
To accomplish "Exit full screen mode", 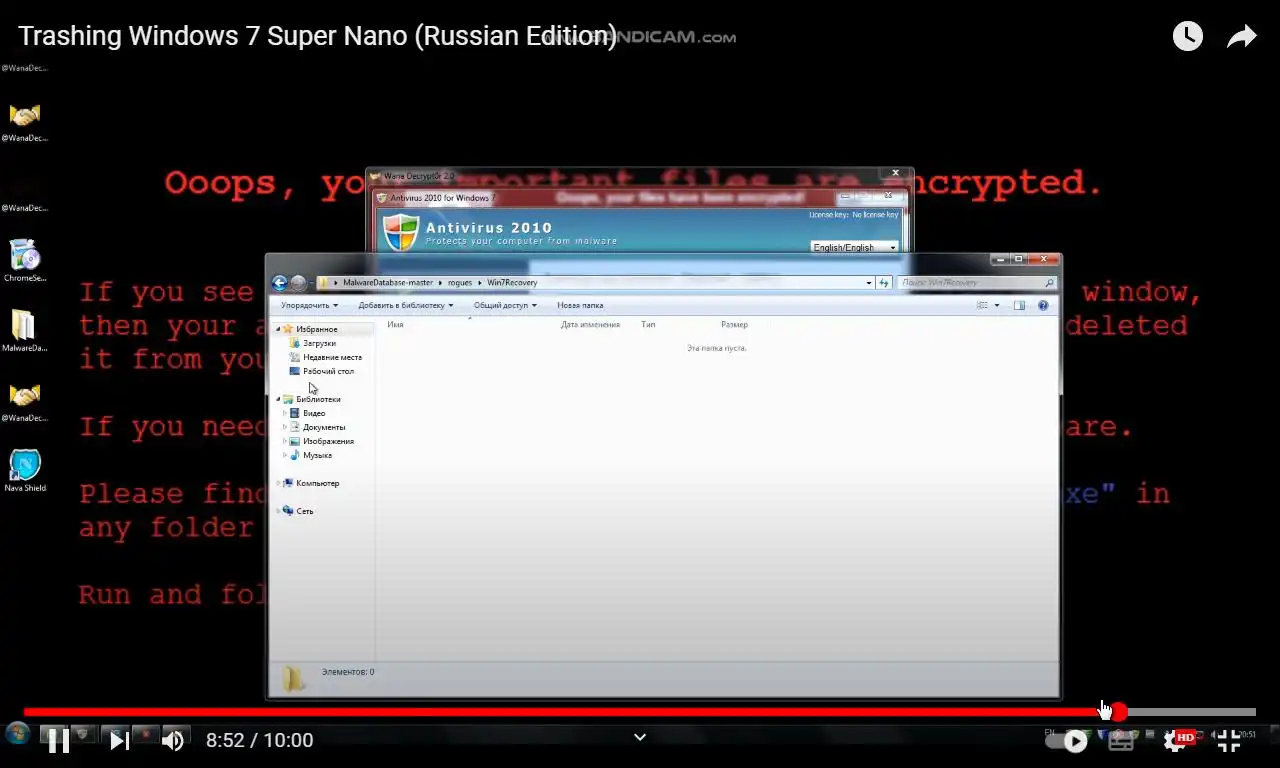I will pyautogui.click(x=1229, y=741).
